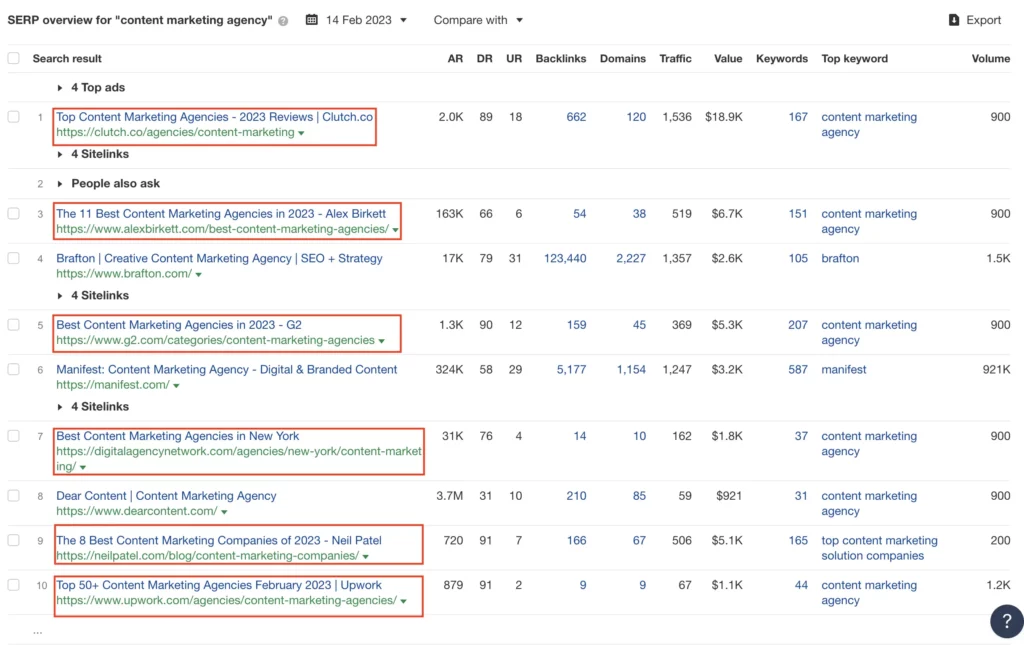Toggle the select-all checkbox in the header row

[13, 58]
